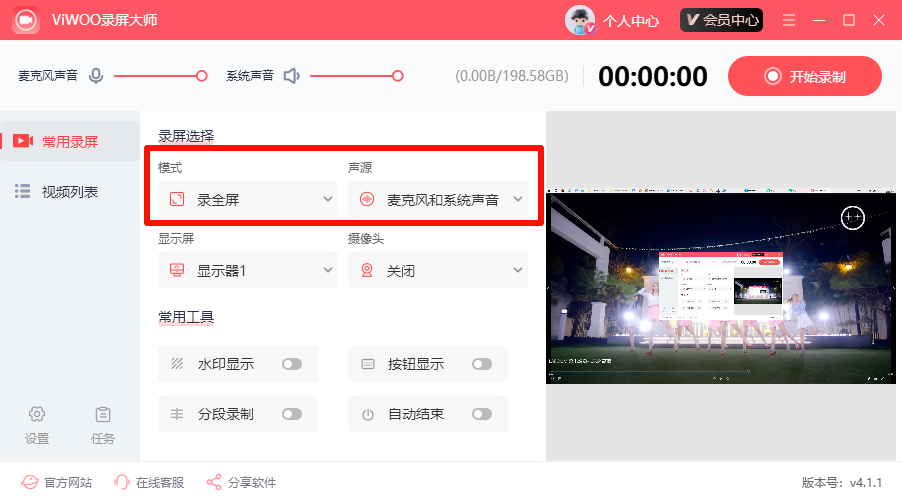Open the 模式 dropdown showing 录全屏
Viewport: 902px width, 502px height.
(248, 200)
